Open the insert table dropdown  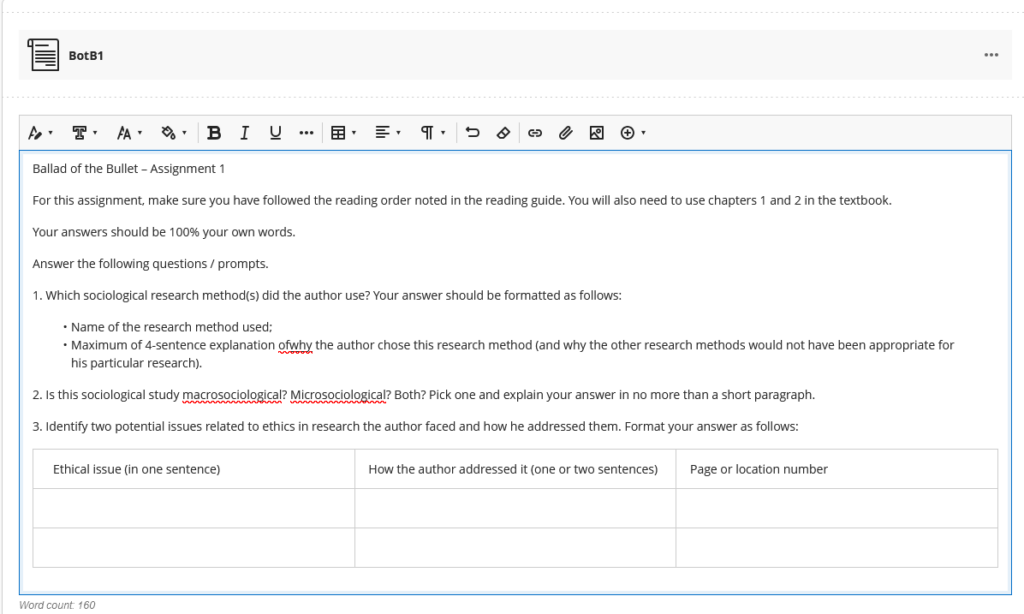(x=343, y=133)
